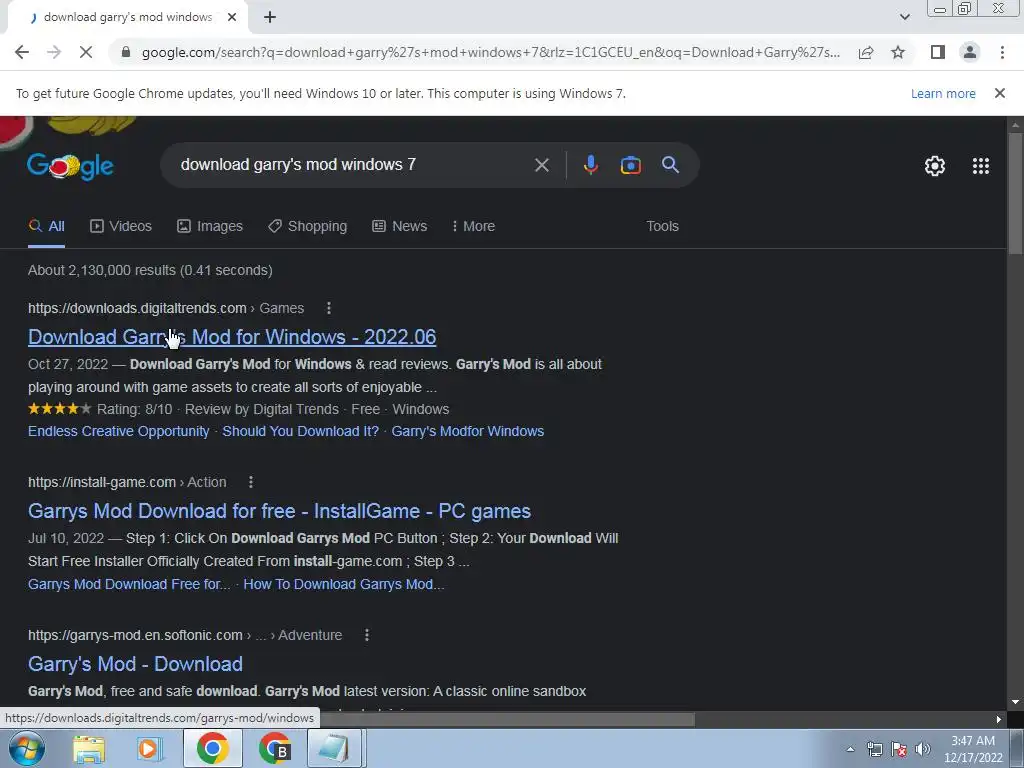Open options for install-game.com result
The image size is (1024, 768).
click(x=251, y=483)
